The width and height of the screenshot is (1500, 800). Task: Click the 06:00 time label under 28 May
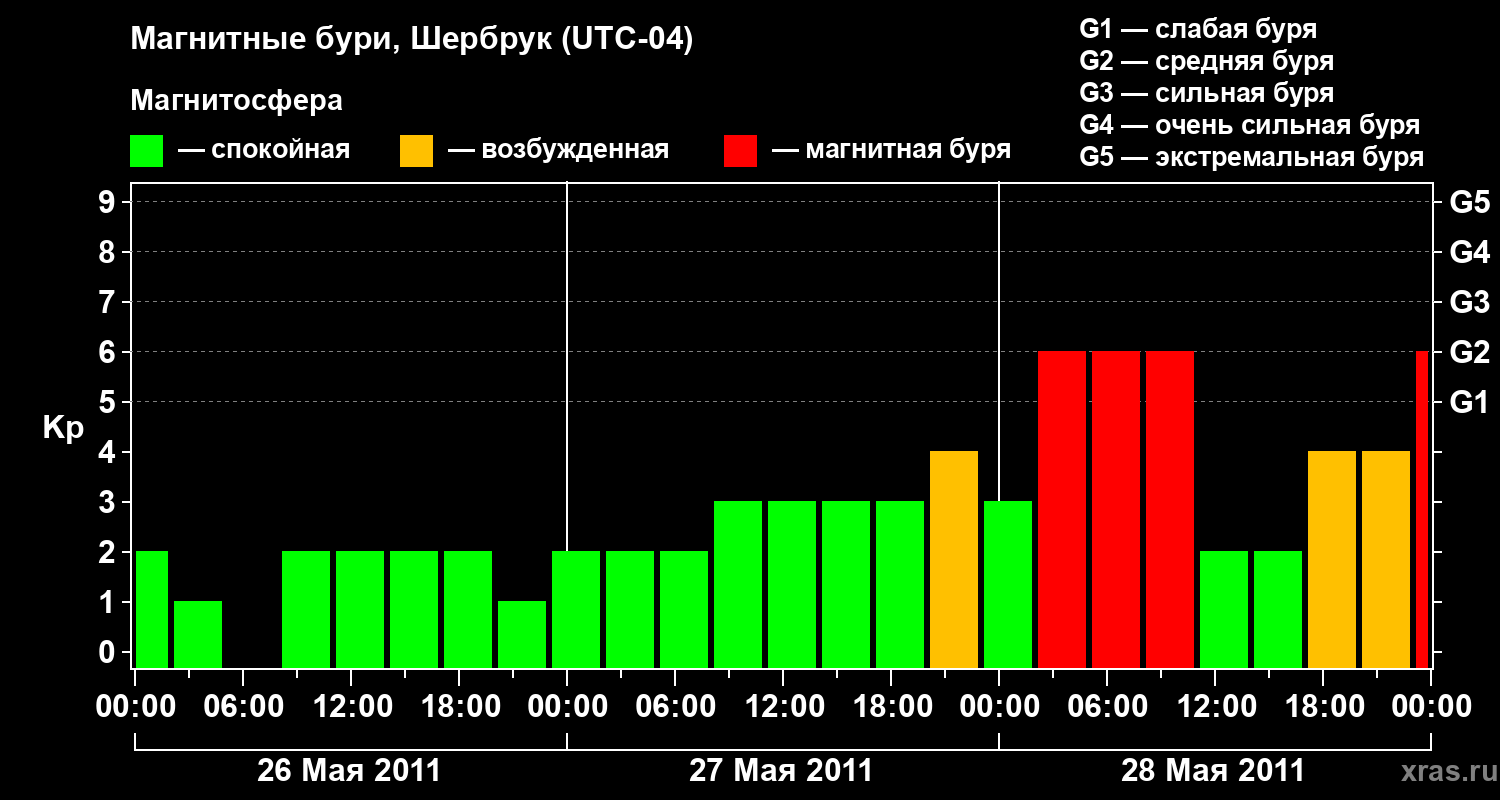(x=1107, y=706)
